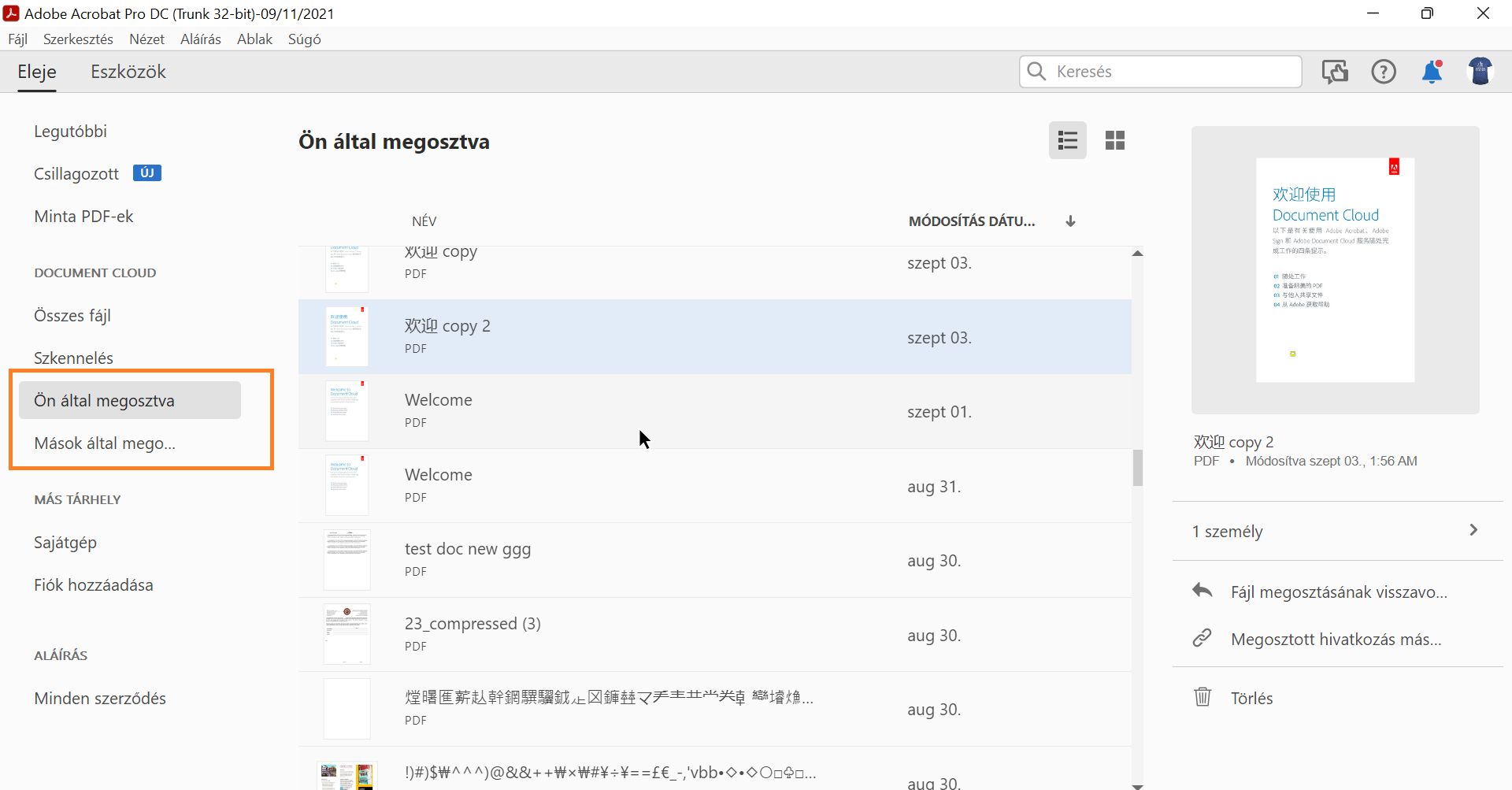Open the Szerkesztés menu

(x=78, y=39)
